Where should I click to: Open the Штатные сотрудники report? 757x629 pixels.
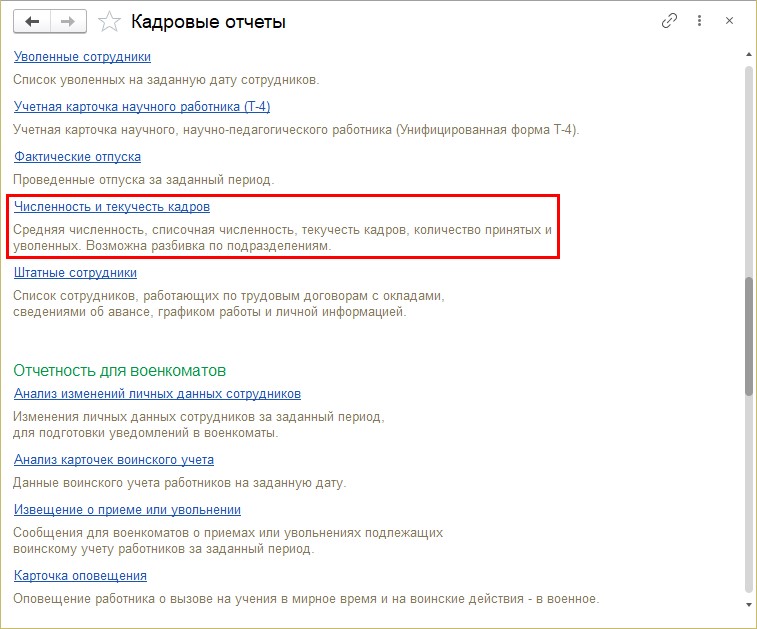click(75, 273)
